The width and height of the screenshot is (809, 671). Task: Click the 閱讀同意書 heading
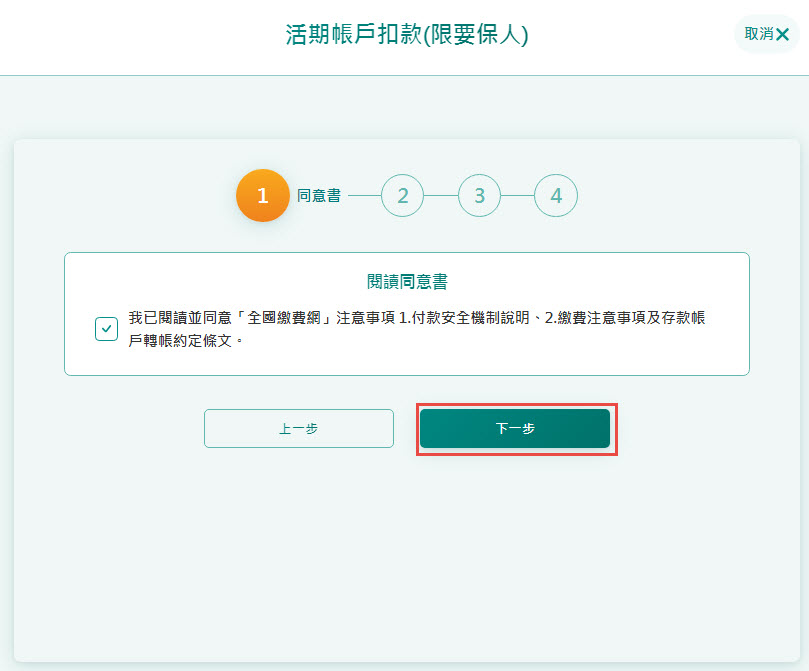407,282
